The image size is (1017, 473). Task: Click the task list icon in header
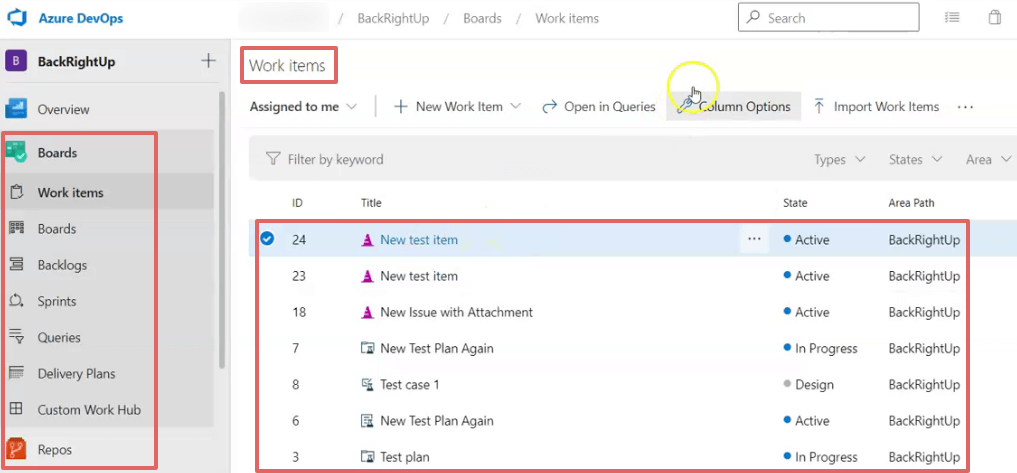pos(952,18)
